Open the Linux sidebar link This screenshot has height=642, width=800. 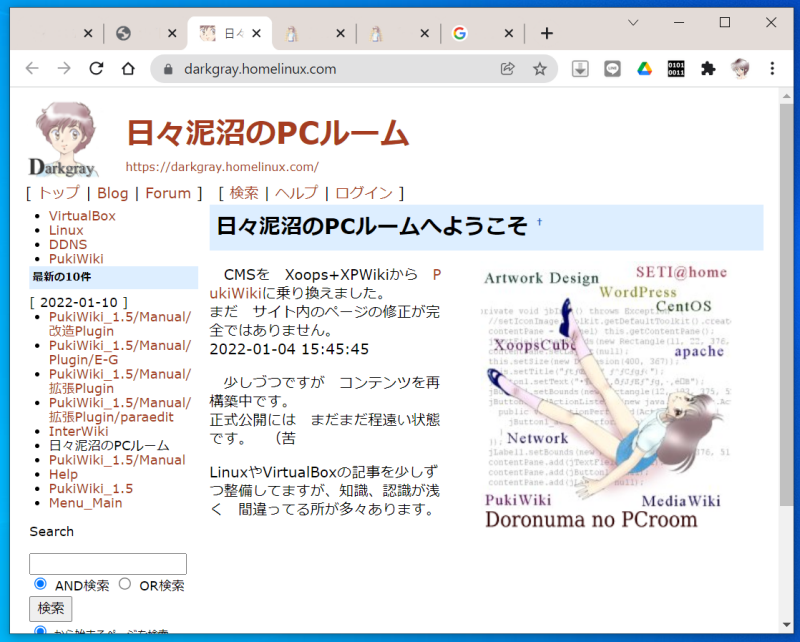(66, 230)
